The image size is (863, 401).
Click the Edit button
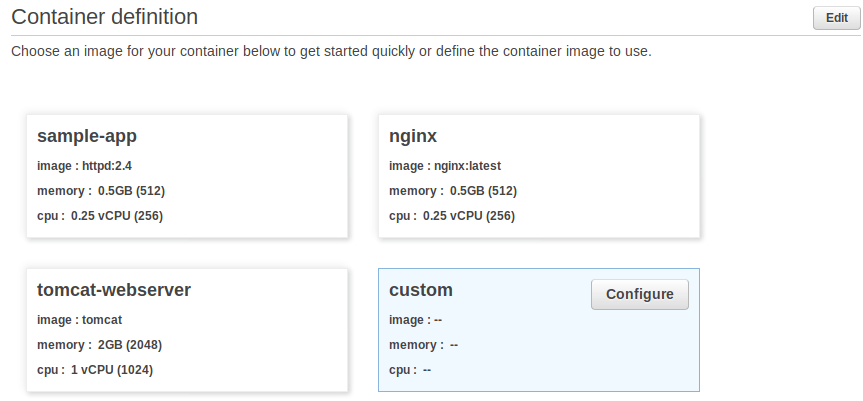coord(835,18)
